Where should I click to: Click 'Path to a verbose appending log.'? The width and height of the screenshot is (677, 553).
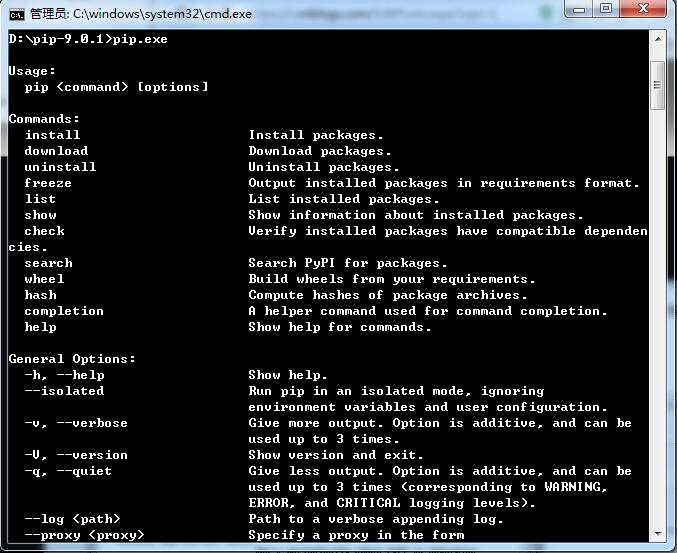pos(376,519)
